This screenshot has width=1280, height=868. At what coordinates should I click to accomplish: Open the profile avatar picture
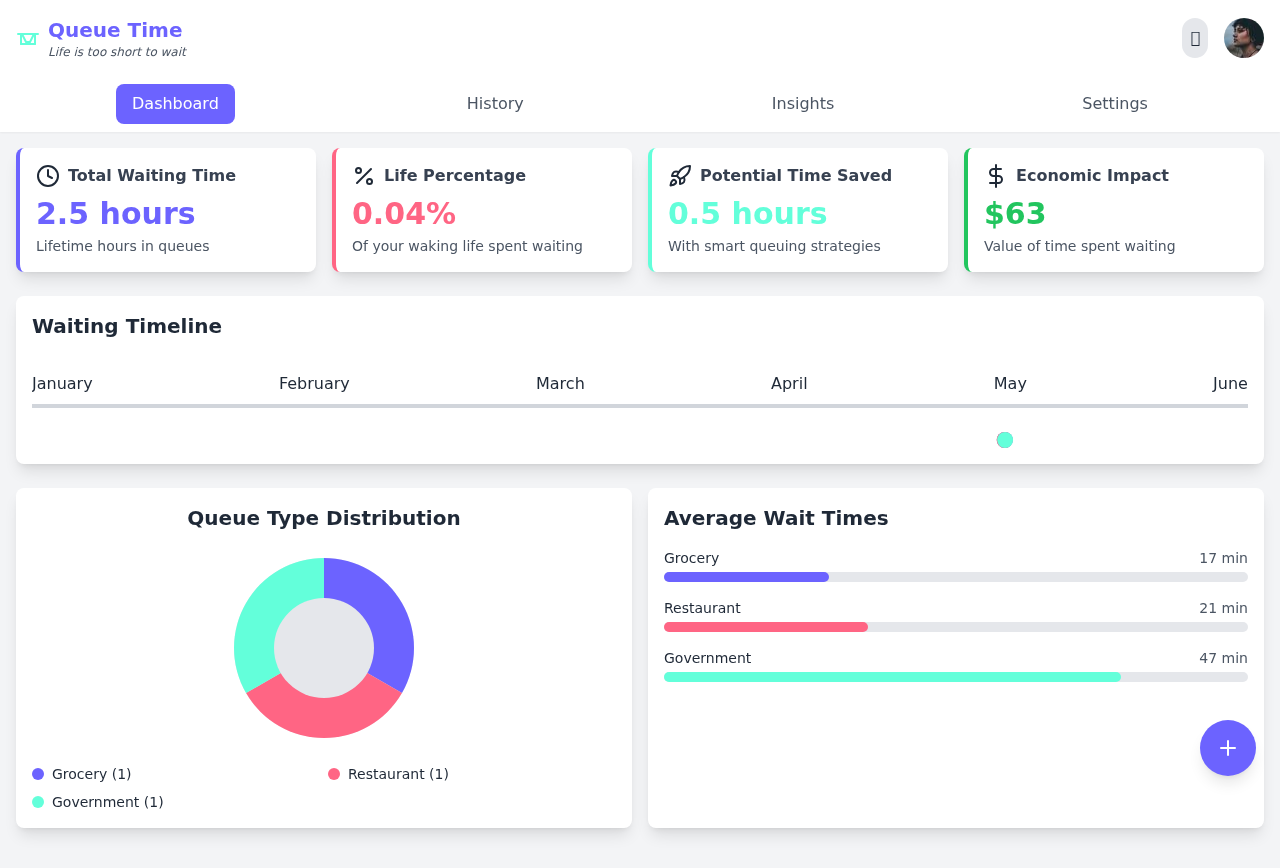1243,38
